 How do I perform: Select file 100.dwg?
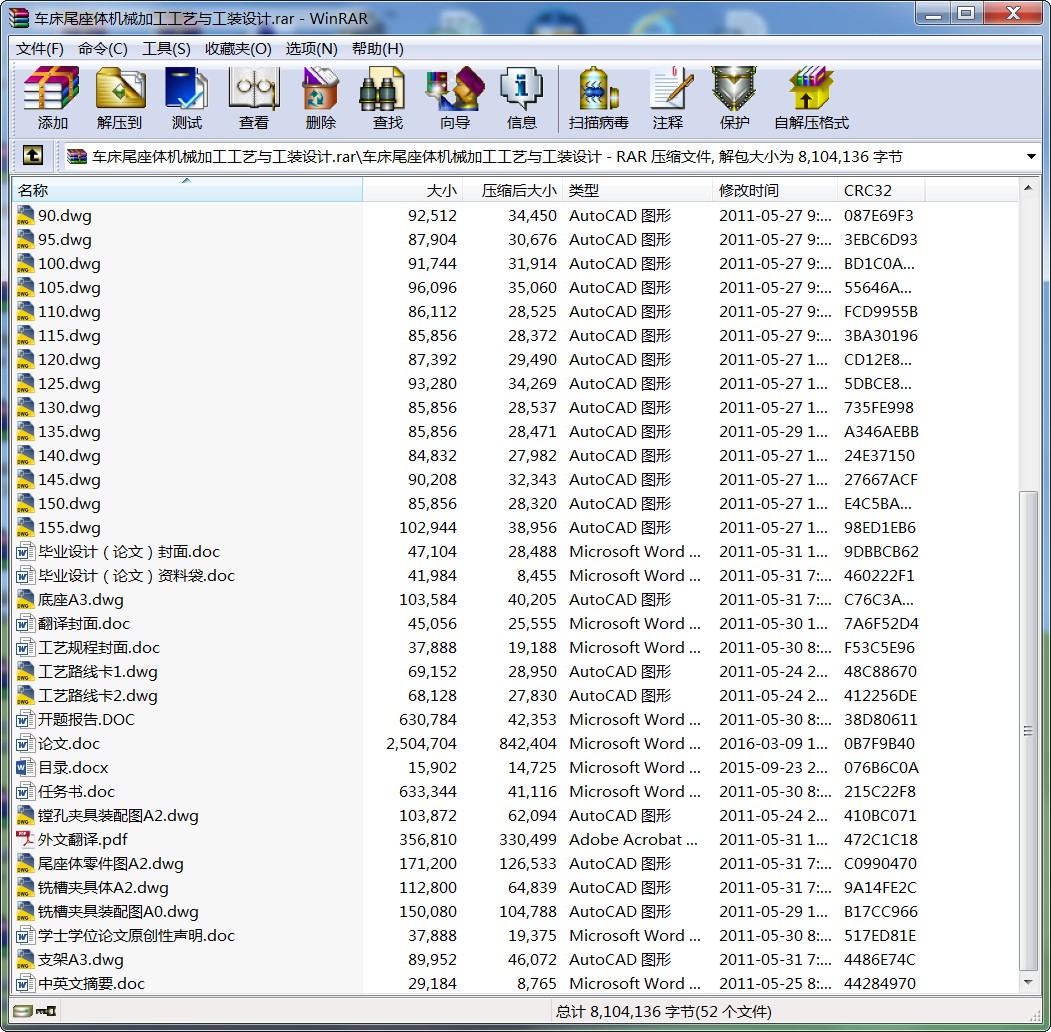[69, 263]
